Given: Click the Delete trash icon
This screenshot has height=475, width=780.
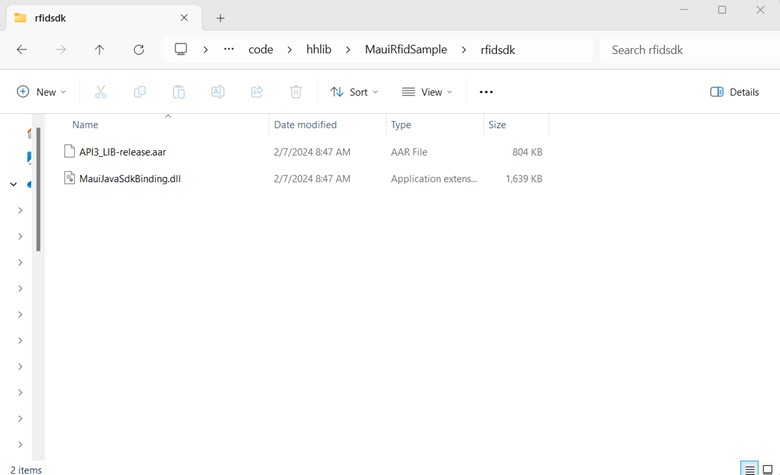Looking at the screenshot, I should point(296,92).
